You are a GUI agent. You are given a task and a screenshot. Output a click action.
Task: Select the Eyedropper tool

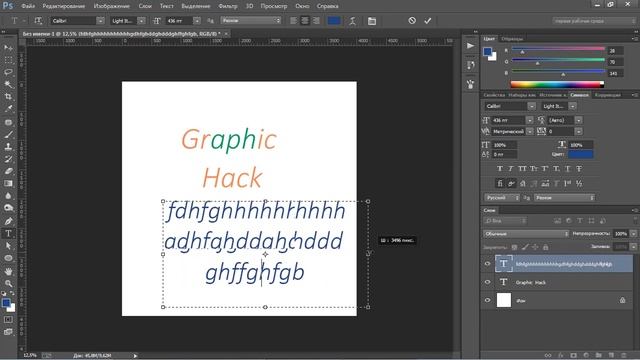(x=8, y=109)
